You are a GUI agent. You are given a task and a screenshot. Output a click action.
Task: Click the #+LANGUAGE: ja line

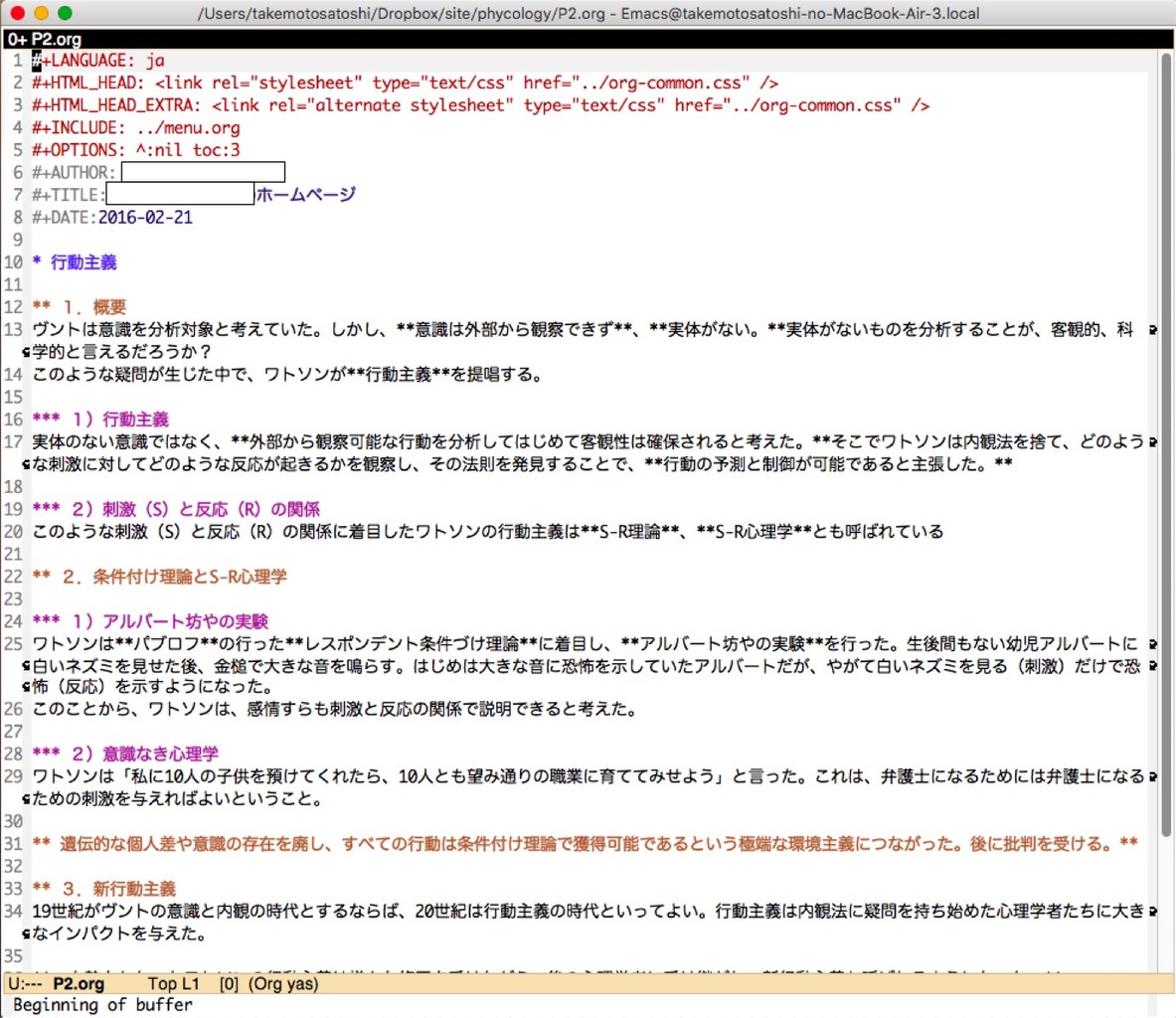[x=98, y=60]
